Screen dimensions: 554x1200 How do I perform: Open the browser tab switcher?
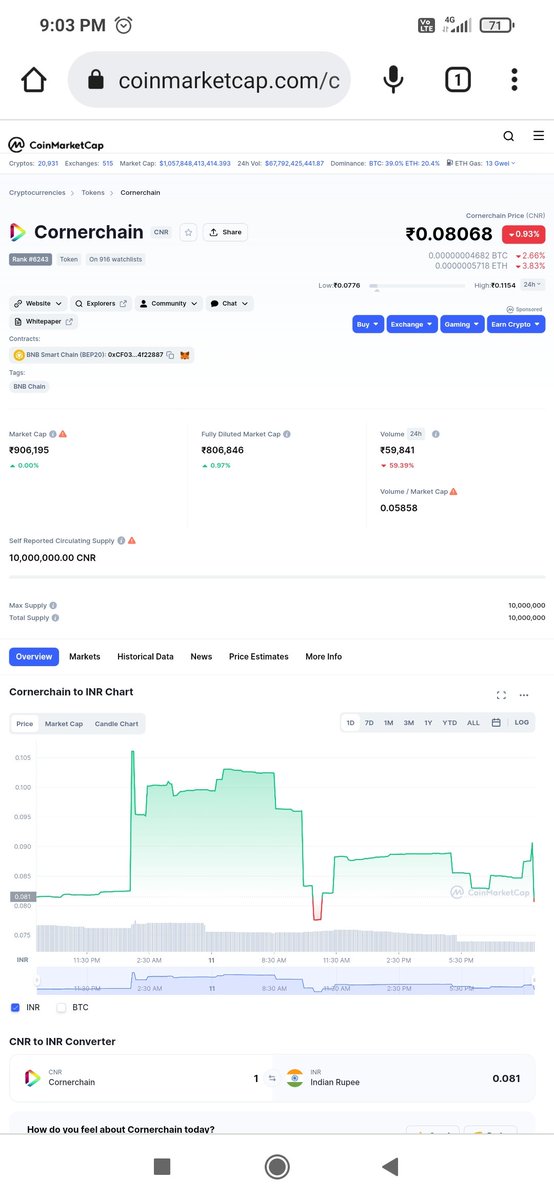pos(457,80)
